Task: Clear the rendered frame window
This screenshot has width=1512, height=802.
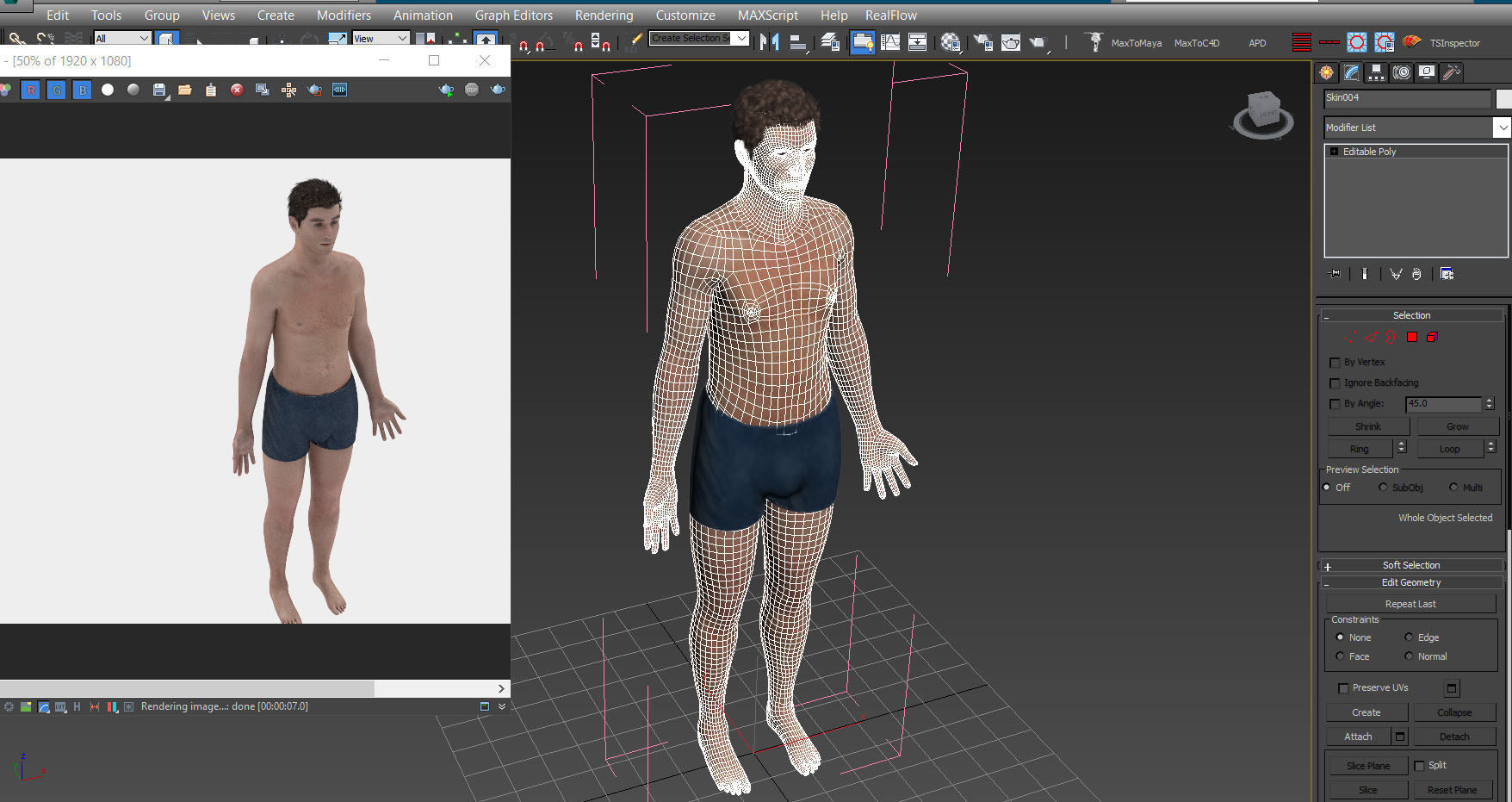Action: point(237,90)
